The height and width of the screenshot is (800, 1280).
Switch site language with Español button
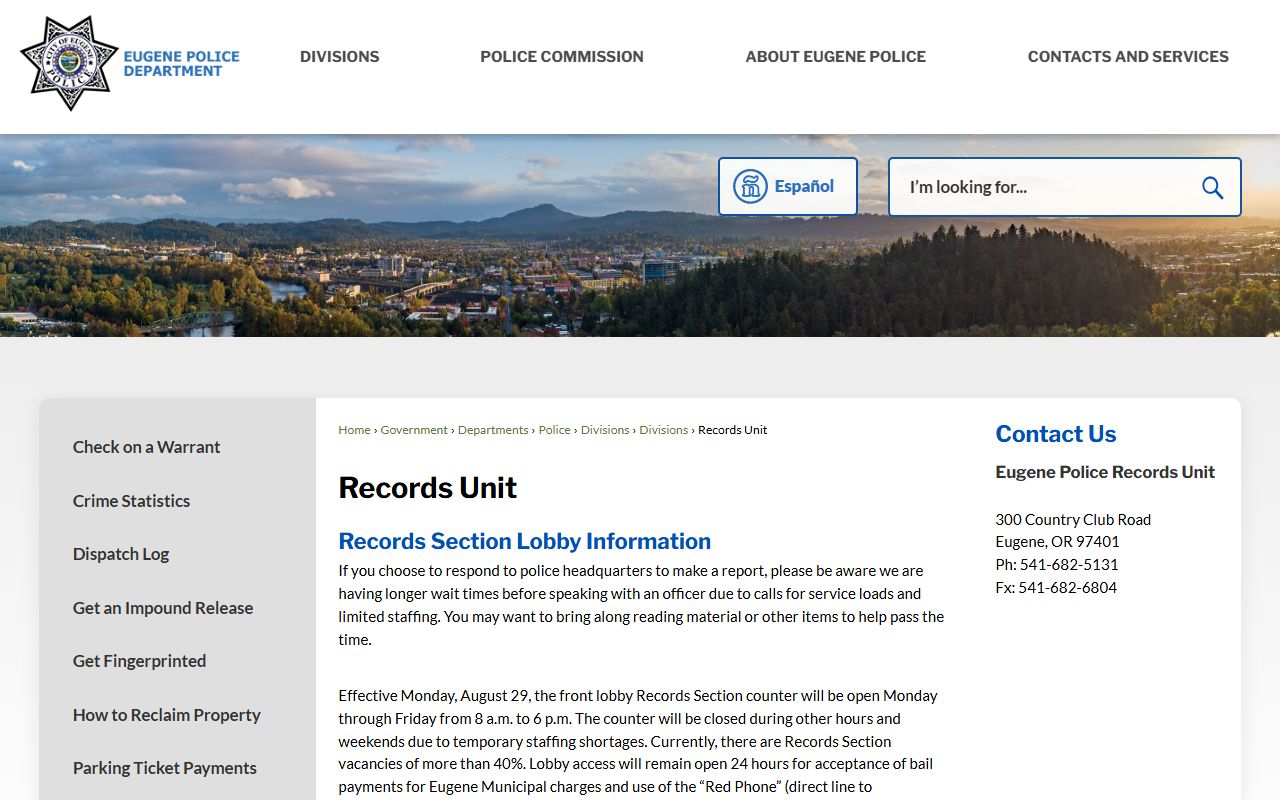pos(788,186)
